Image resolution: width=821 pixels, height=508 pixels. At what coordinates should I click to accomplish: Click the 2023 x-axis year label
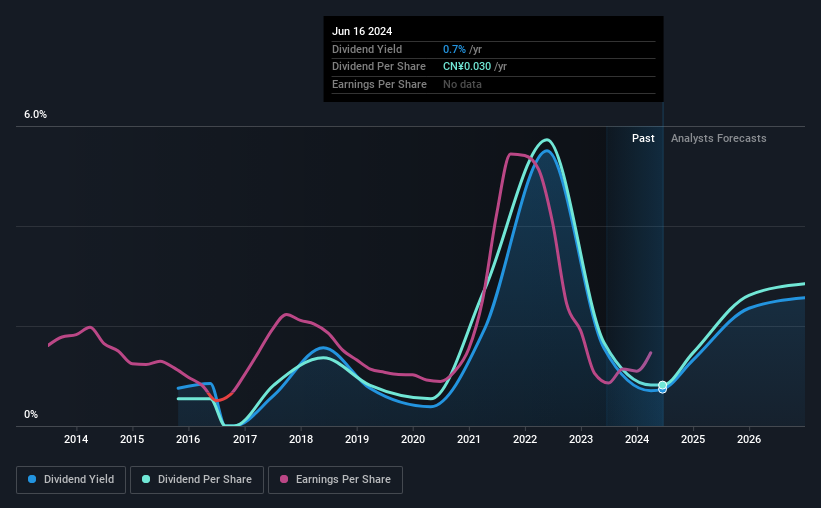pyautogui.click(x=581, y=439)
